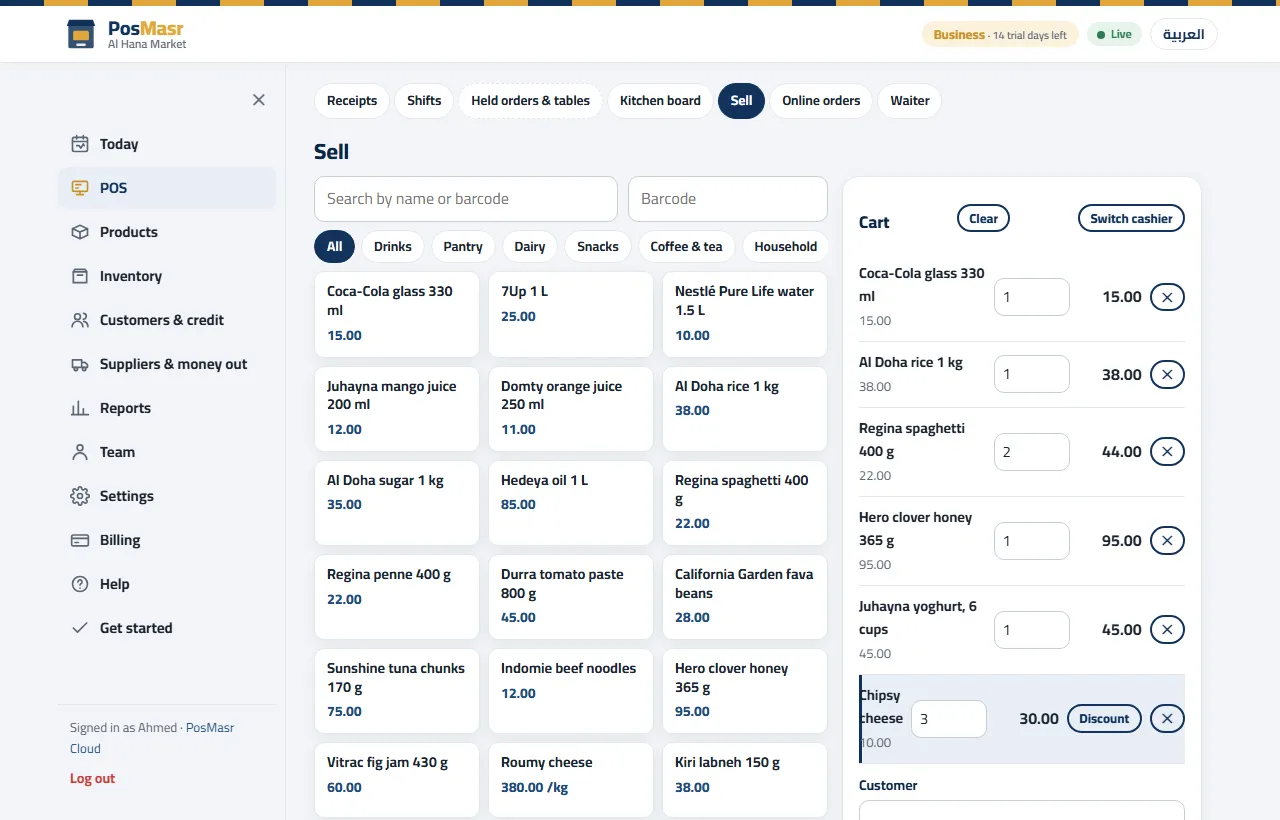Viewport: 1280px width, 820px height.
Task: Open the Kitchen board tab
Action: 660,100
